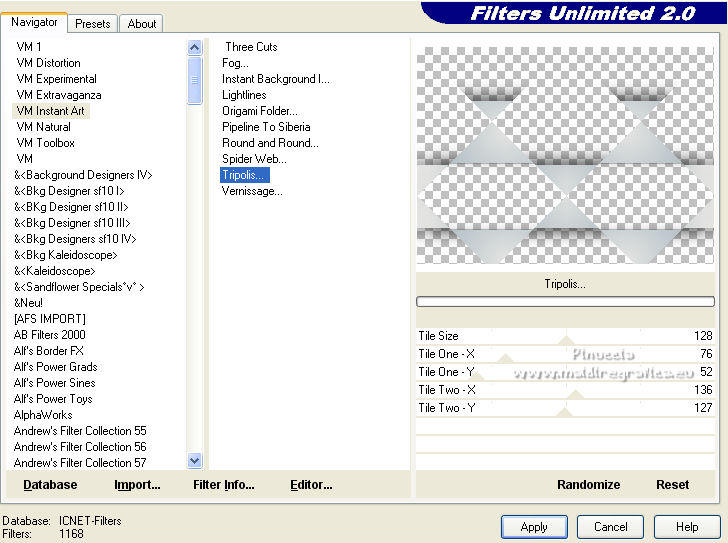Select &<Bkg Designer sf10 I> category

click(x=69, y=191)
